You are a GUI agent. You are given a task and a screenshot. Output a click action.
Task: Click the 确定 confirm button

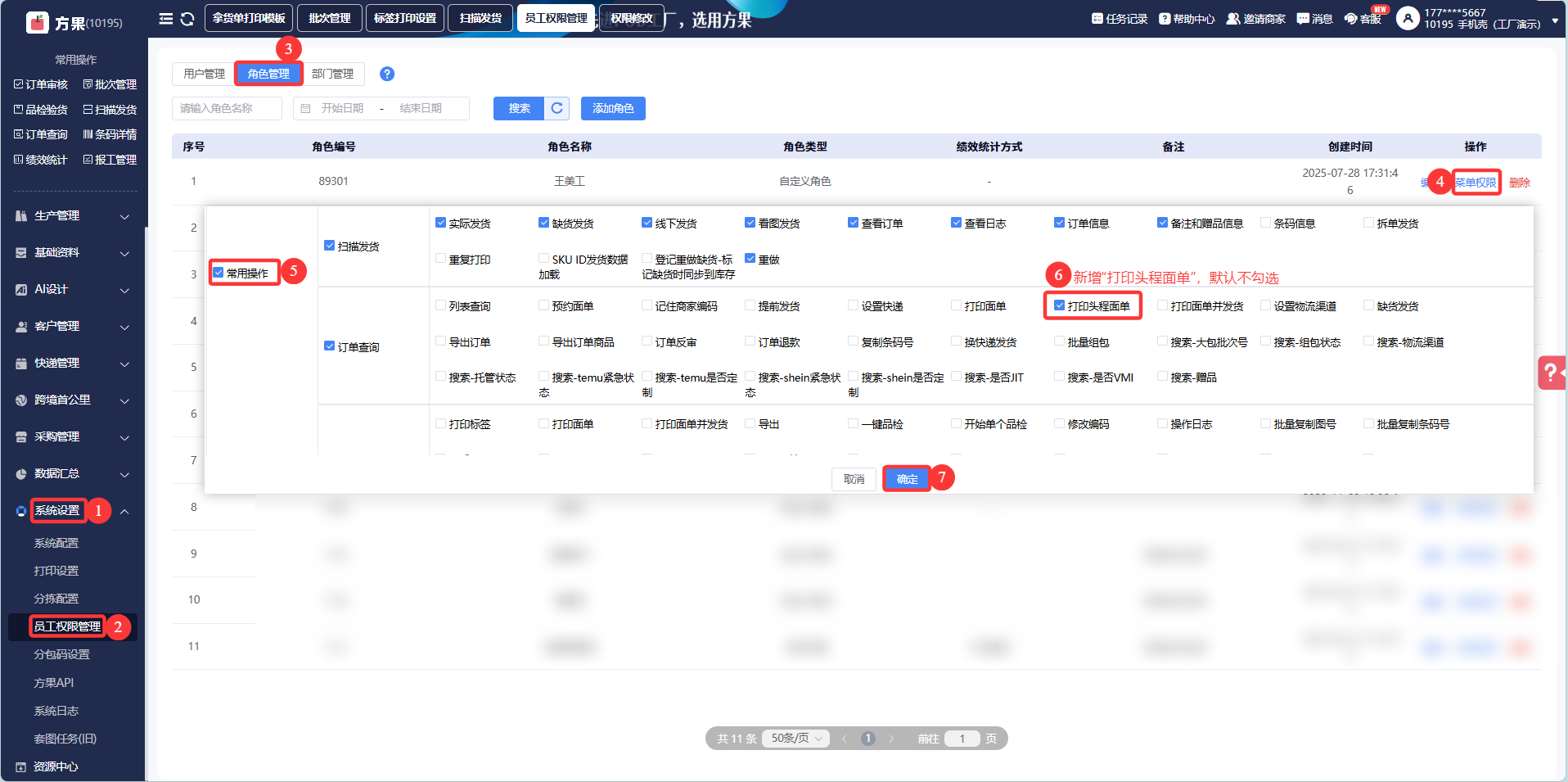907,479
